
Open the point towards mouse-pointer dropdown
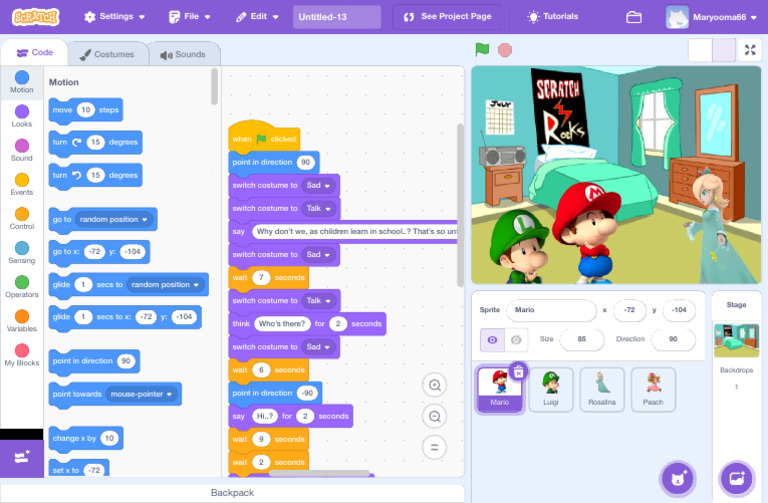point(141,394)
